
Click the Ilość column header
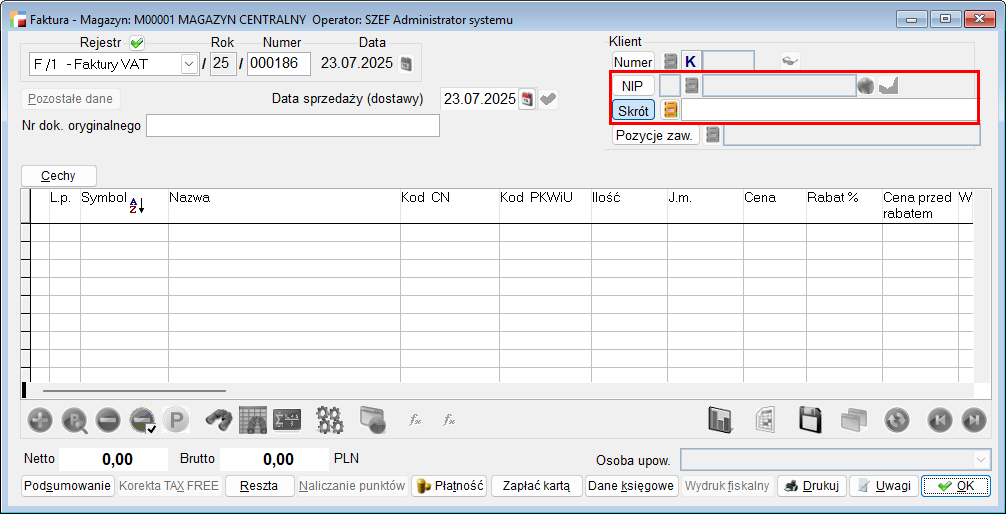tap(629, 206)
